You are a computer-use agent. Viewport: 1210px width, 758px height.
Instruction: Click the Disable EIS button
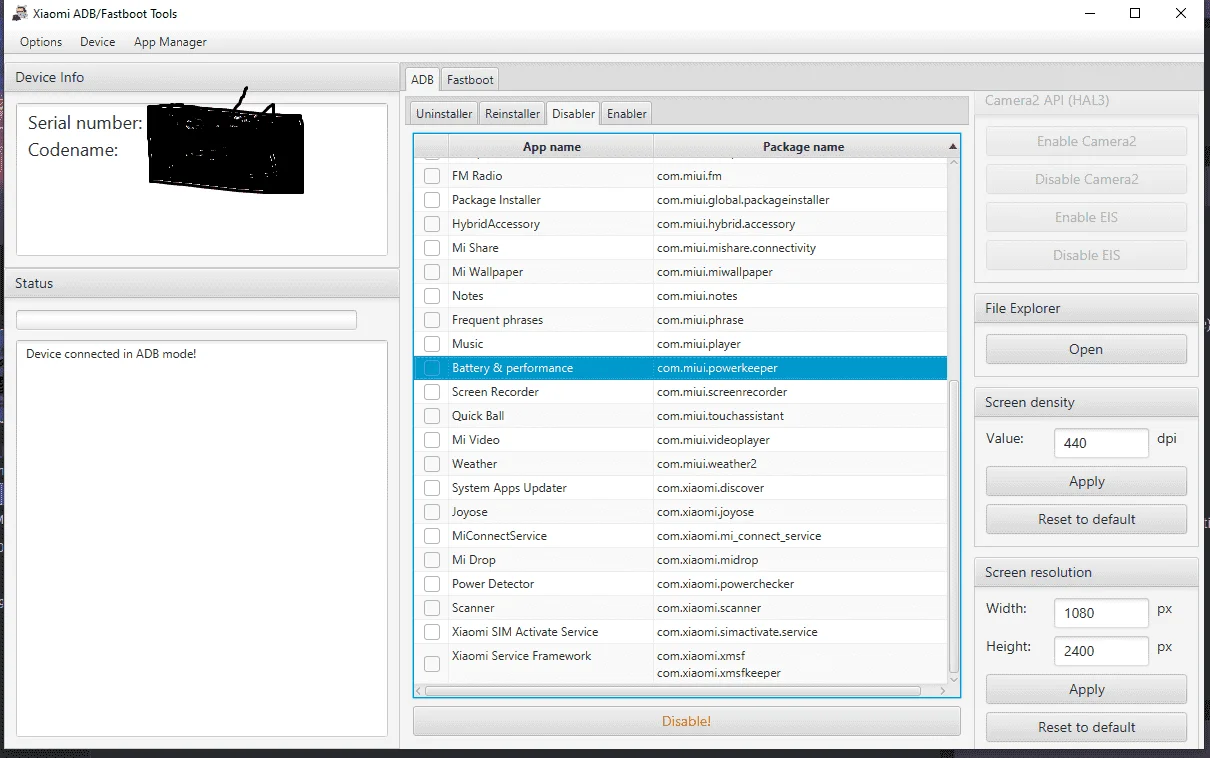click(1086, 255)
